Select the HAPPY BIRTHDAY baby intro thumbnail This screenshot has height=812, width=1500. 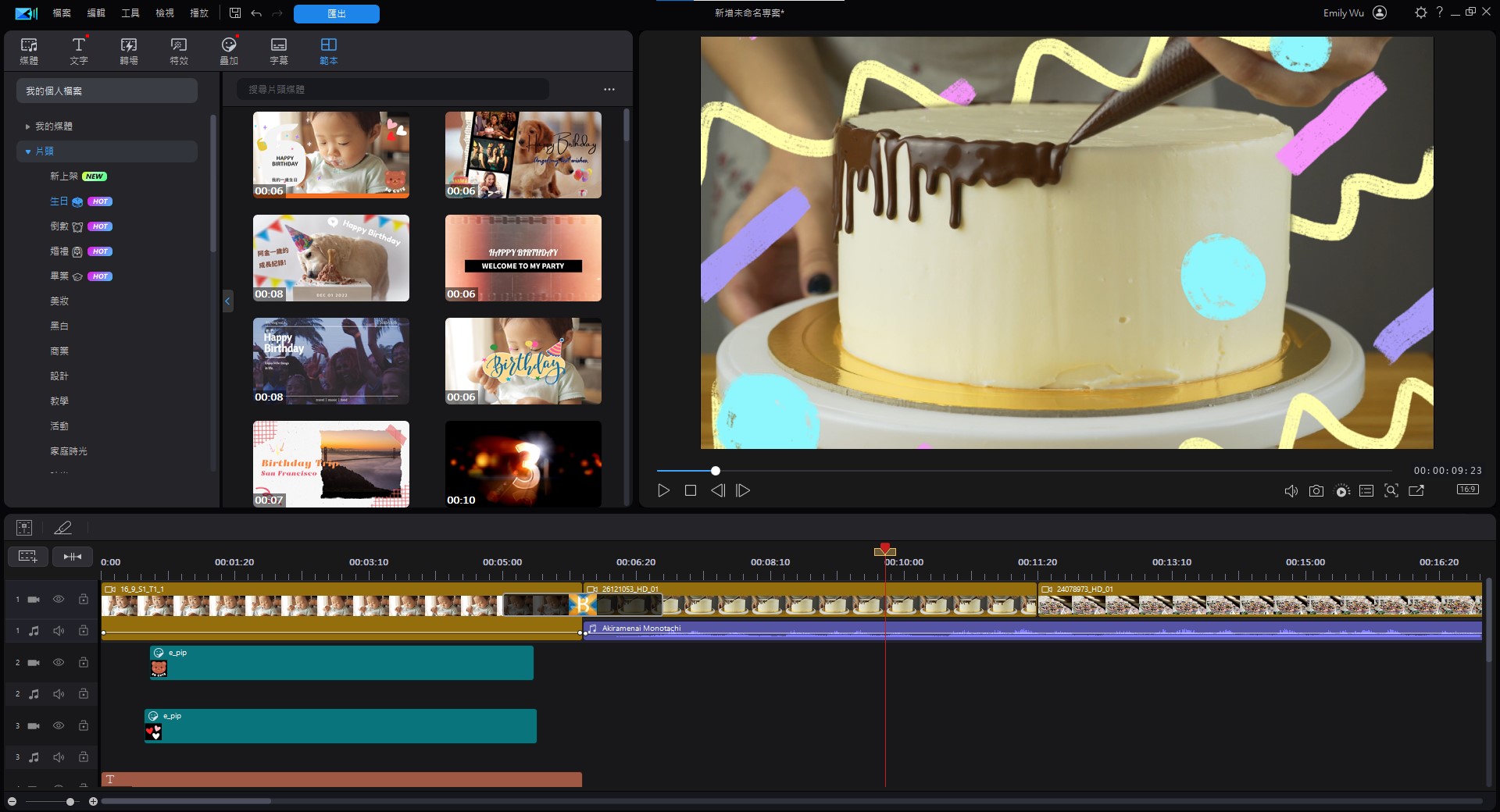(330, 155)
